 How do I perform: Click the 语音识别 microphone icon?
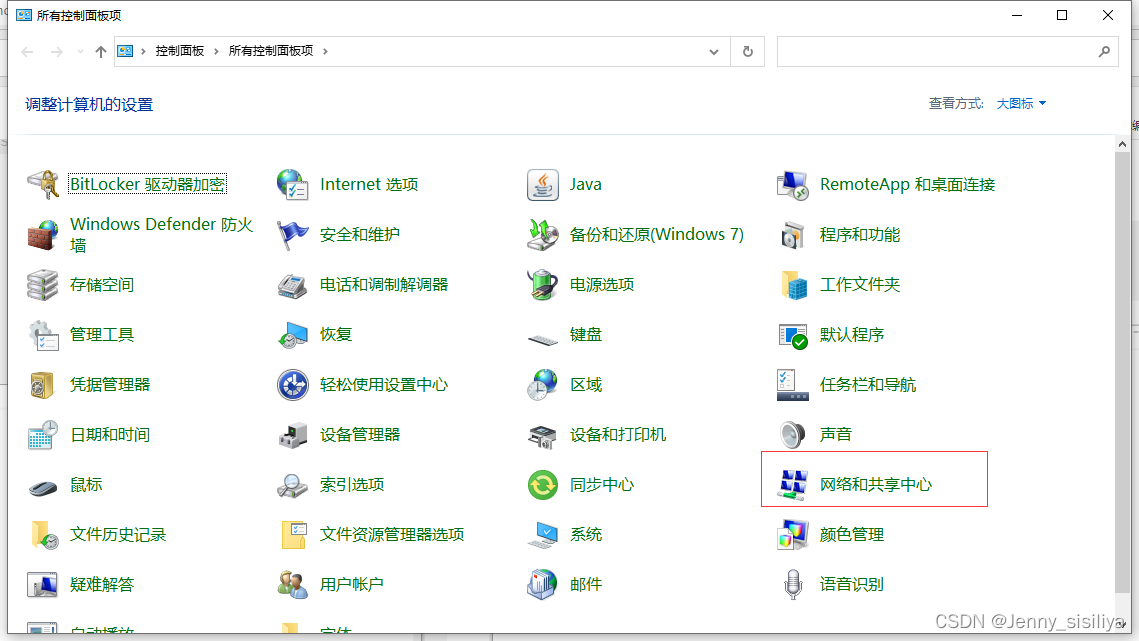(x=793, y=584)
